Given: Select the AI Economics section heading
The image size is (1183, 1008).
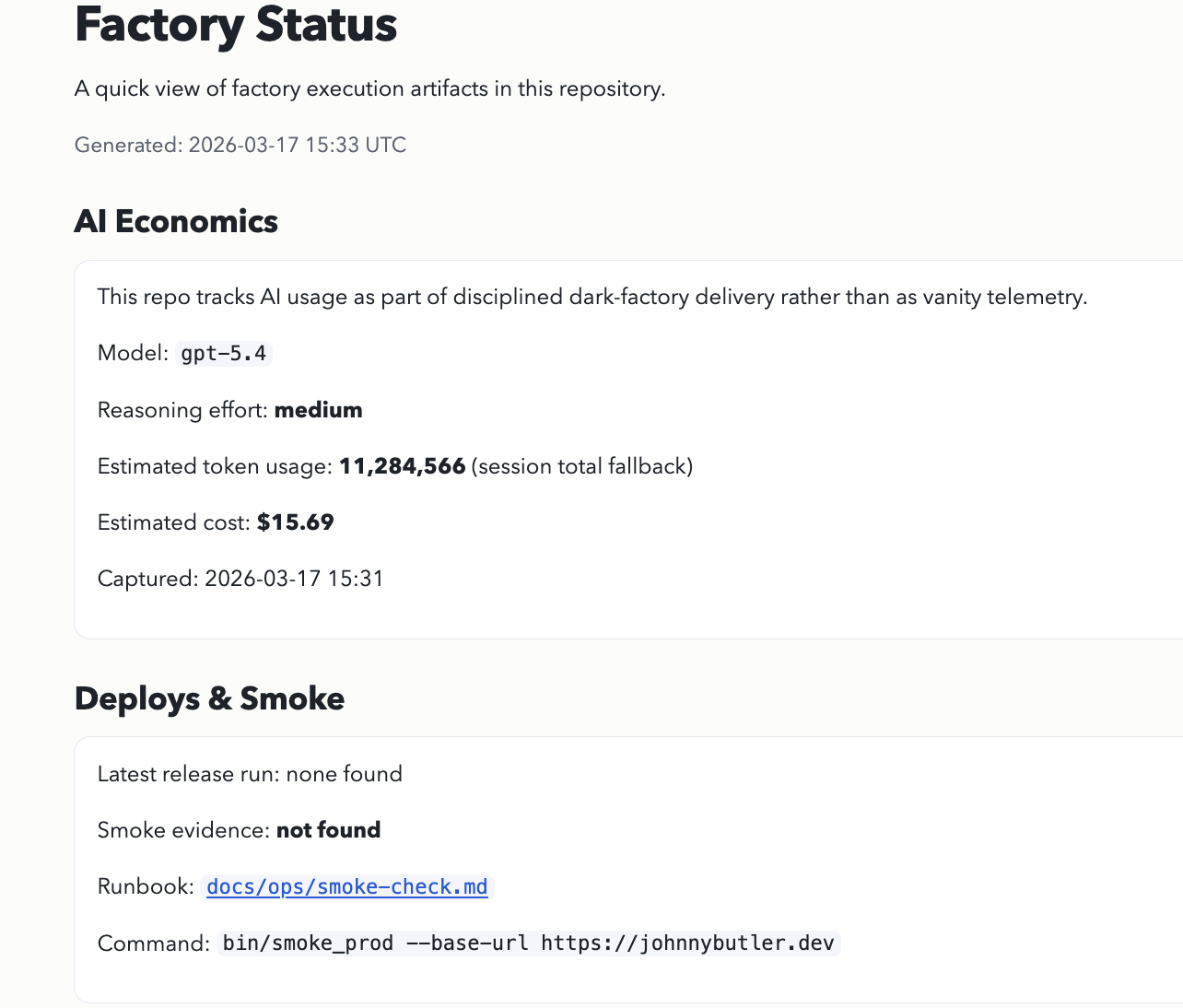Looking at the screenshot, I should coord(176,222).
